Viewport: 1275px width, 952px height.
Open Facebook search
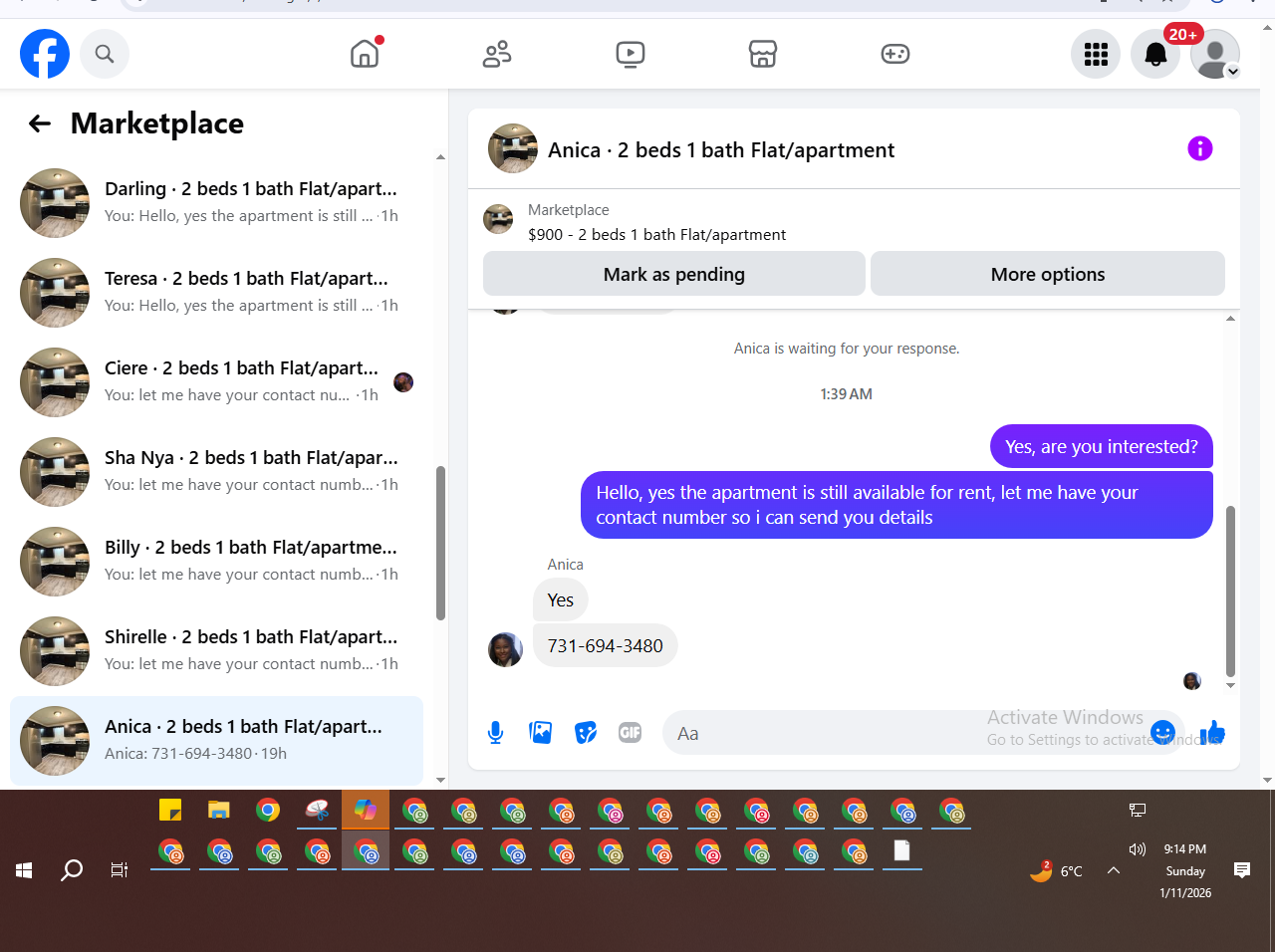[x=105, y=54]
